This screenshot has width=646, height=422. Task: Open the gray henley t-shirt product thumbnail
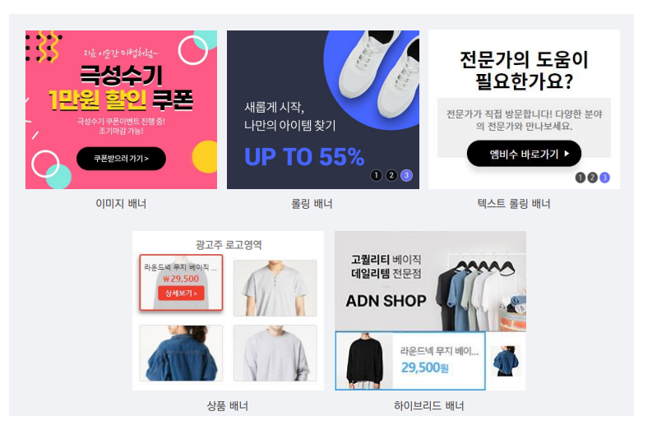point(275,288)
